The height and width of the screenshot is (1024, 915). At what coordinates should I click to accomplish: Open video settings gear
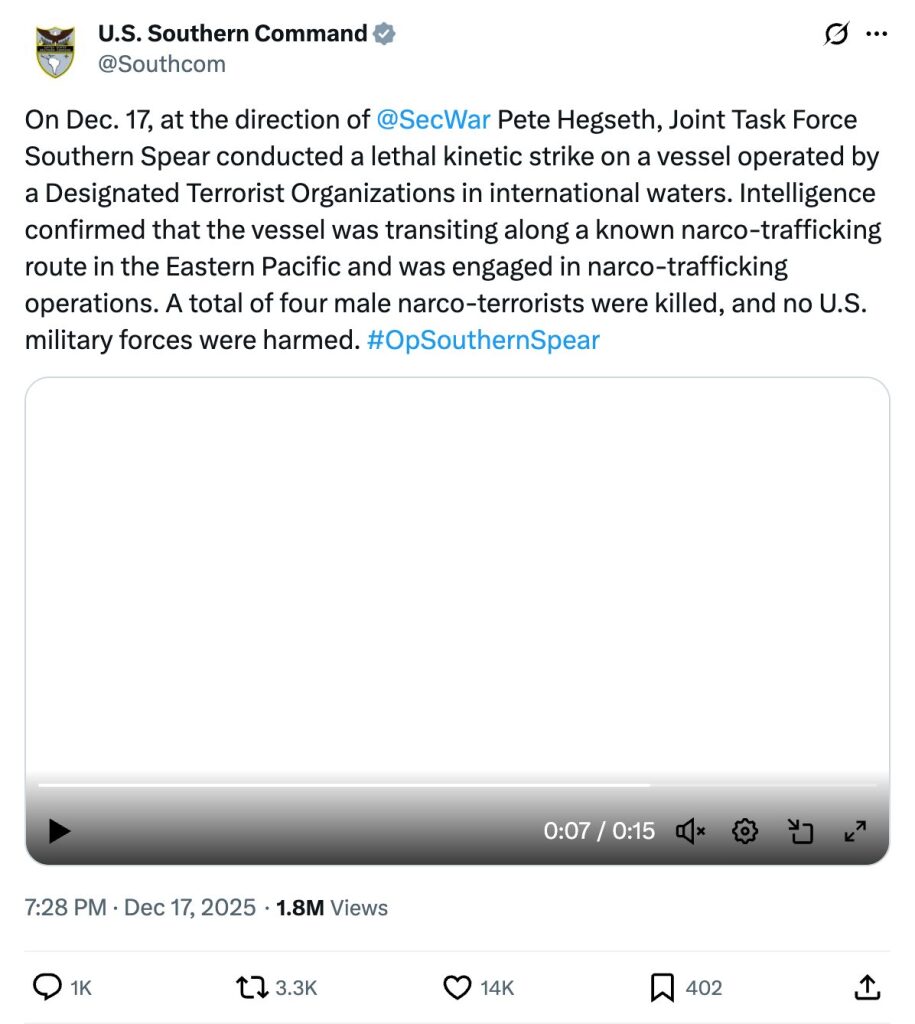[745, 830]
